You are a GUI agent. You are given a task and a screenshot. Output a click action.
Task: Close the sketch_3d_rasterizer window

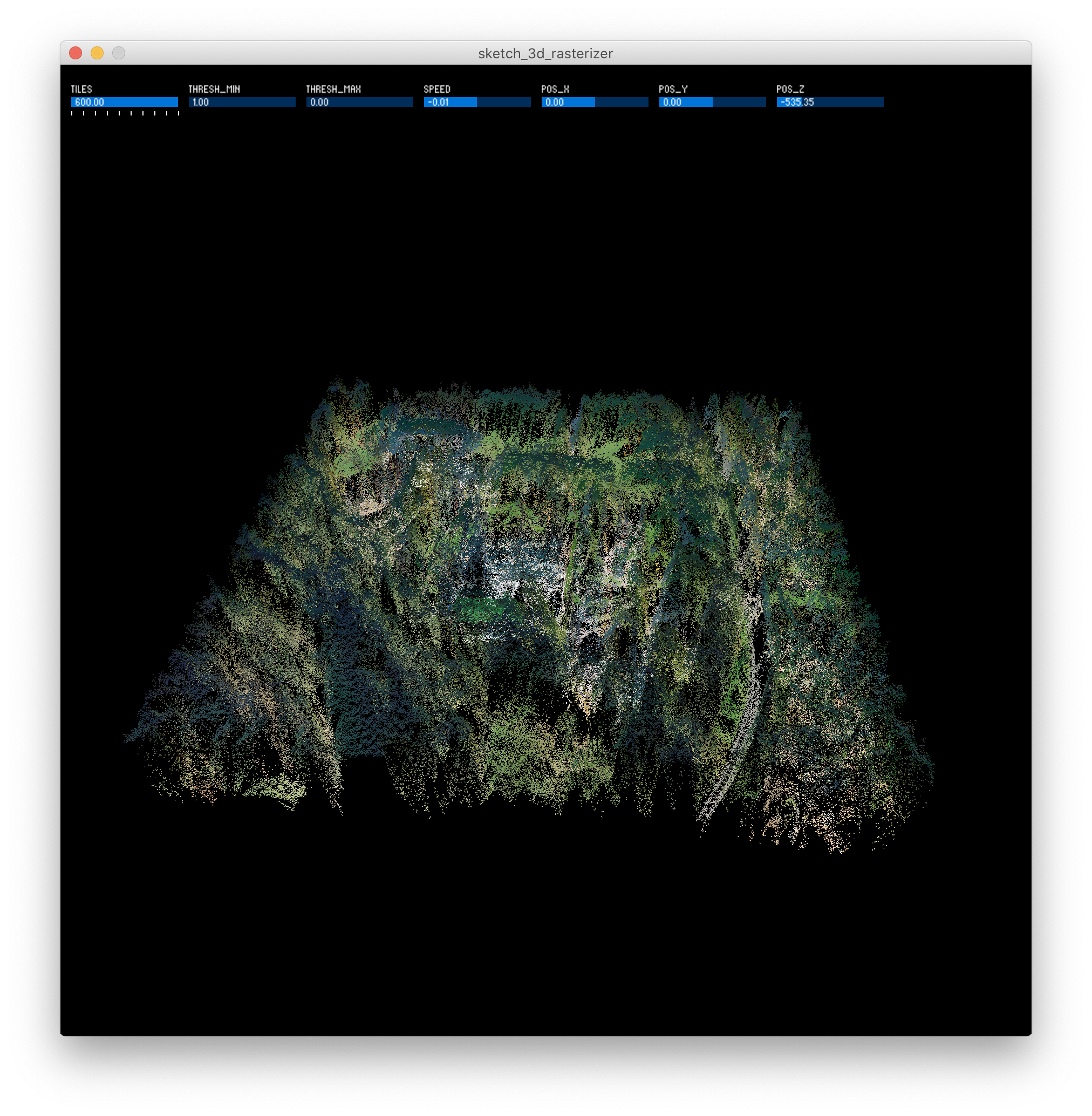tap(76, 53)
